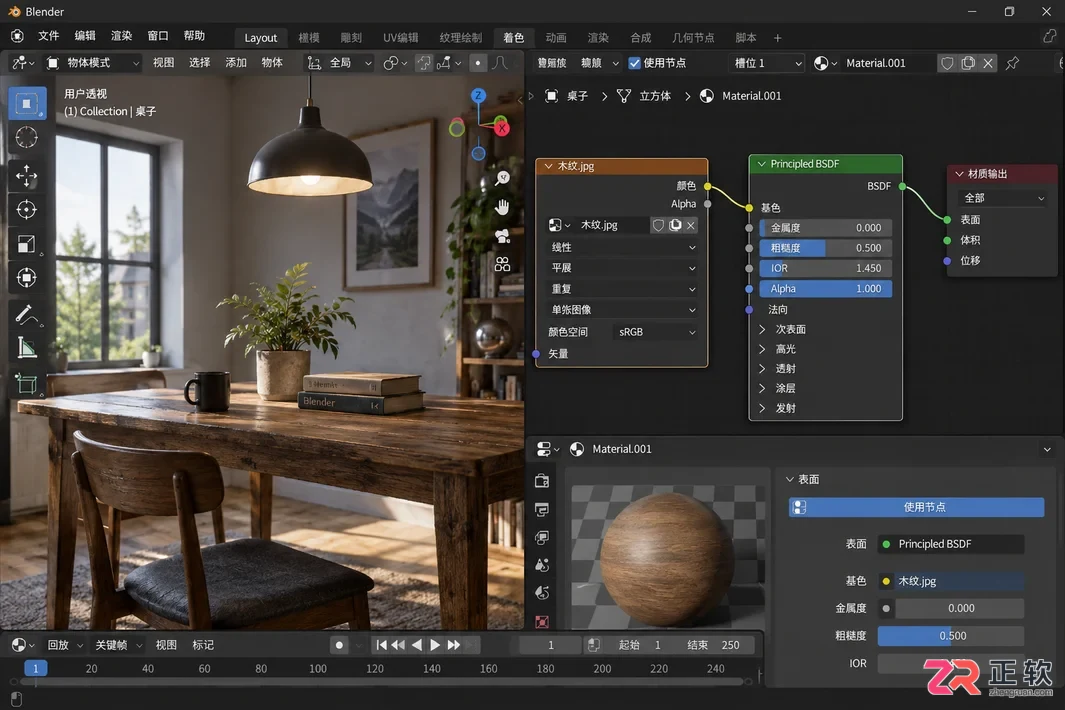Pick the Rotate tool
This screenshot has width=1065, height=710.
pyautogui.click(x=26, y=210)
